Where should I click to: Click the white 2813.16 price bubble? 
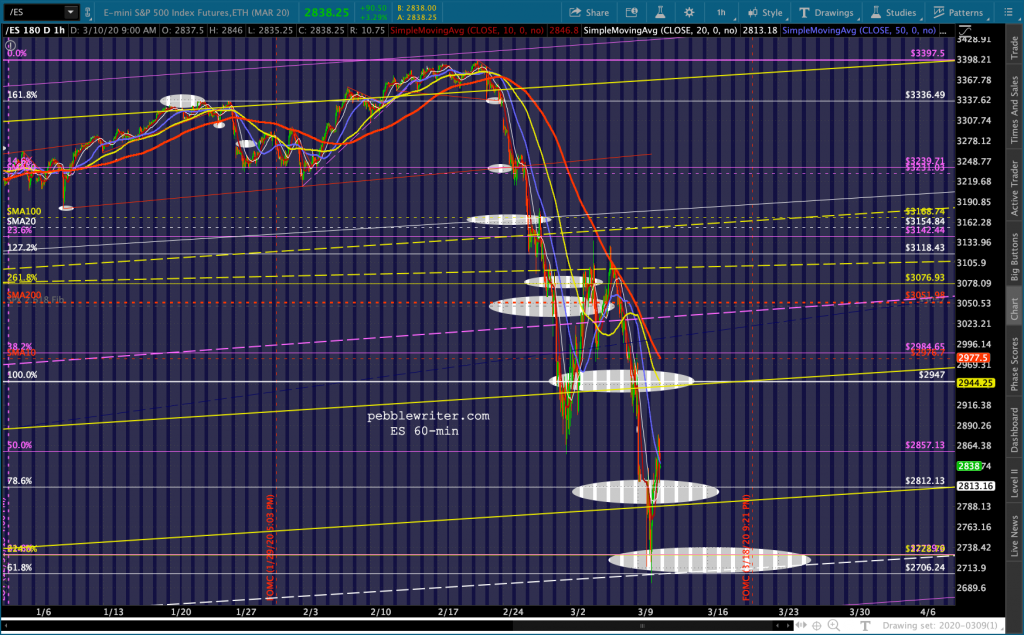tap(976, 486)
